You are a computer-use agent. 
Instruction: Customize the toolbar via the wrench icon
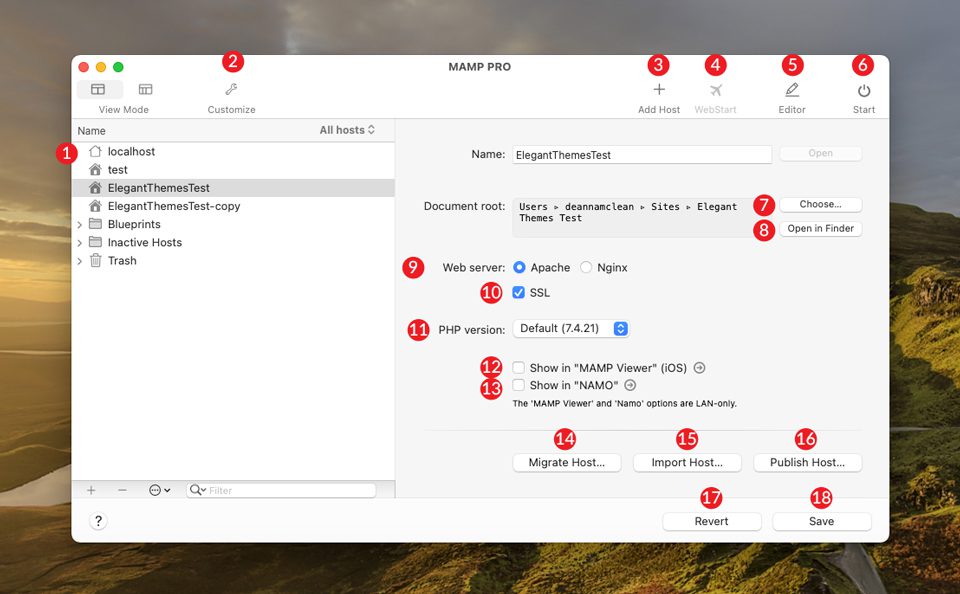231,90
